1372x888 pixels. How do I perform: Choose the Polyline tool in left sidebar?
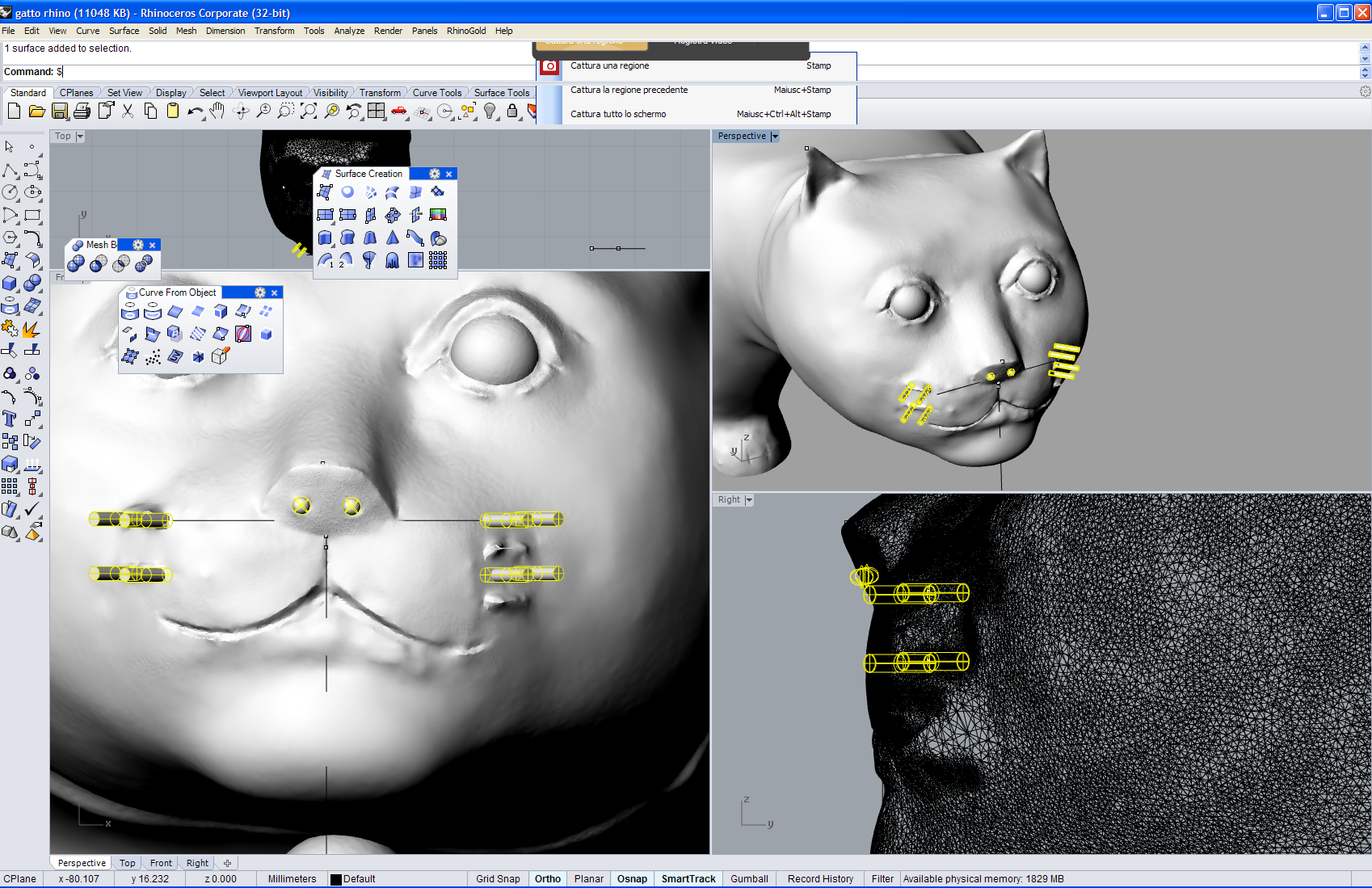(10, 170)
